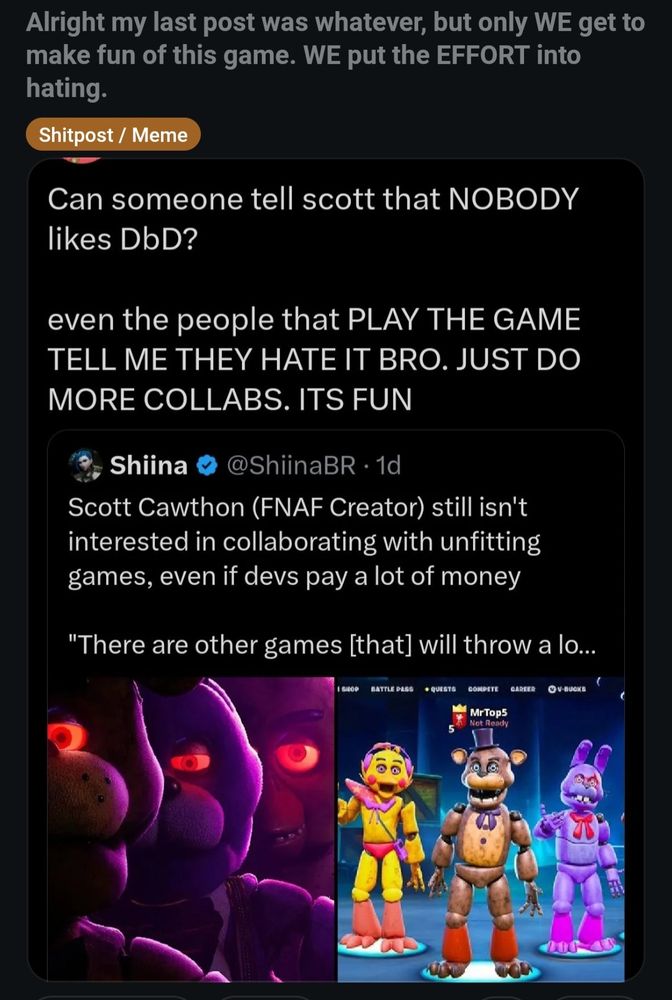Switch to the Compete tab
Screen dimensions: 672x1000
pyautogui.click(x=483, y=689)
